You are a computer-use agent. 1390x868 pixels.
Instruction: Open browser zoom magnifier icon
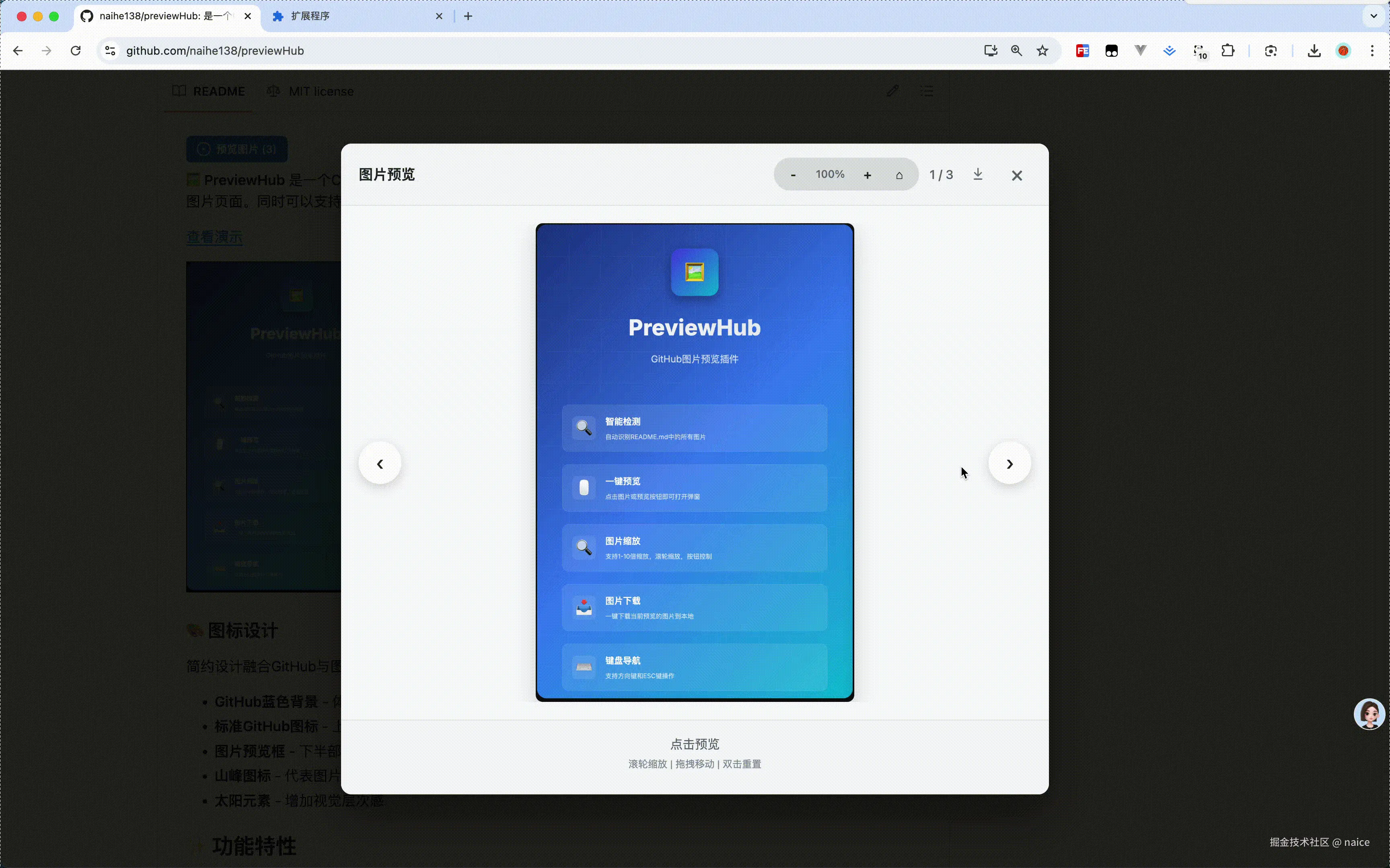pyautogui.click(x=1016, y=51)
